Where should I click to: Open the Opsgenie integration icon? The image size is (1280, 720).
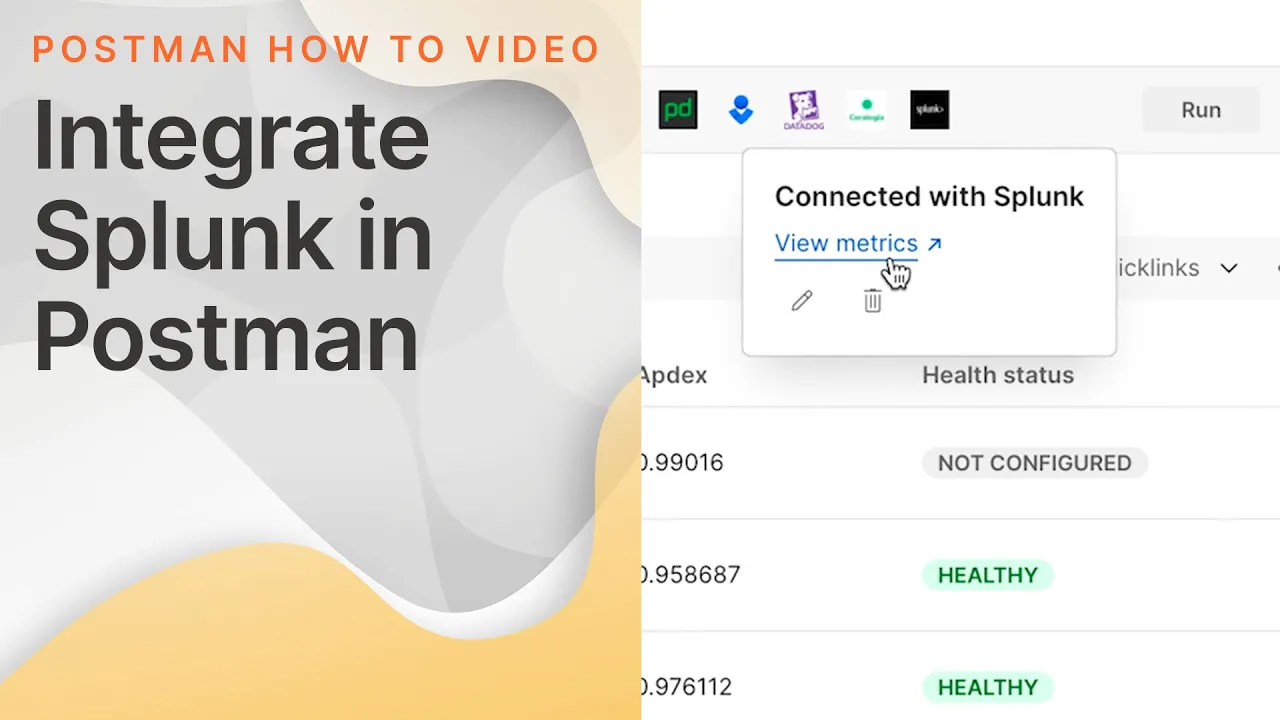741,110
